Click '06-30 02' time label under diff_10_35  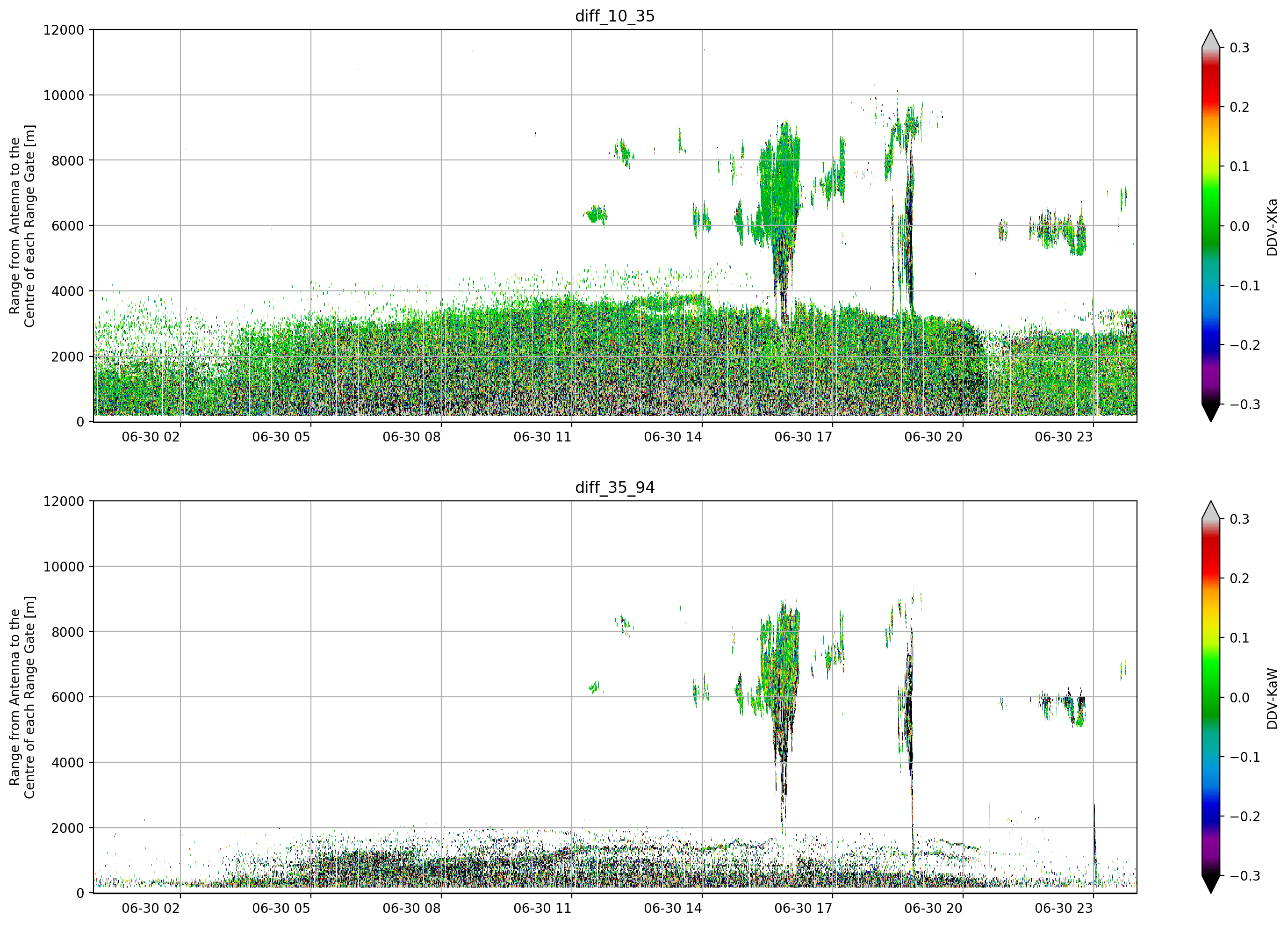(151, 437)
